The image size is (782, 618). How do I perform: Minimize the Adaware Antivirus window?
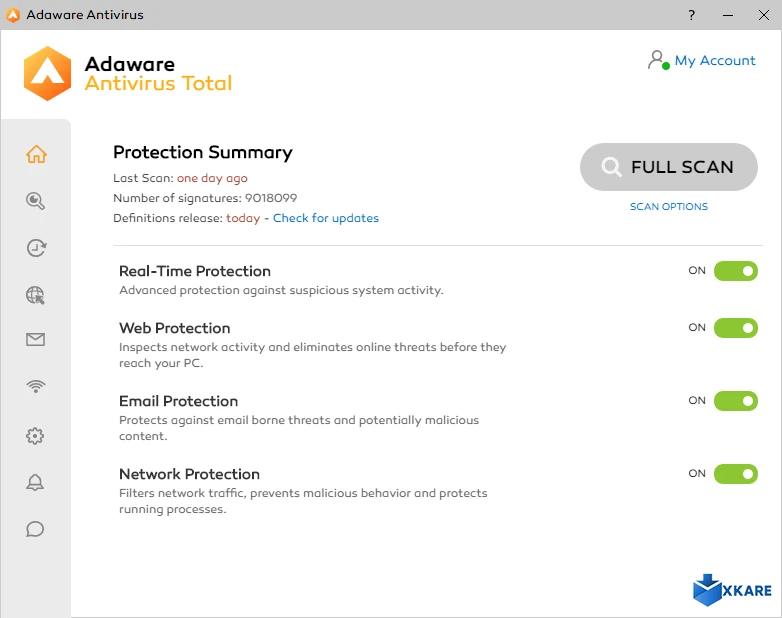point(728,15)
